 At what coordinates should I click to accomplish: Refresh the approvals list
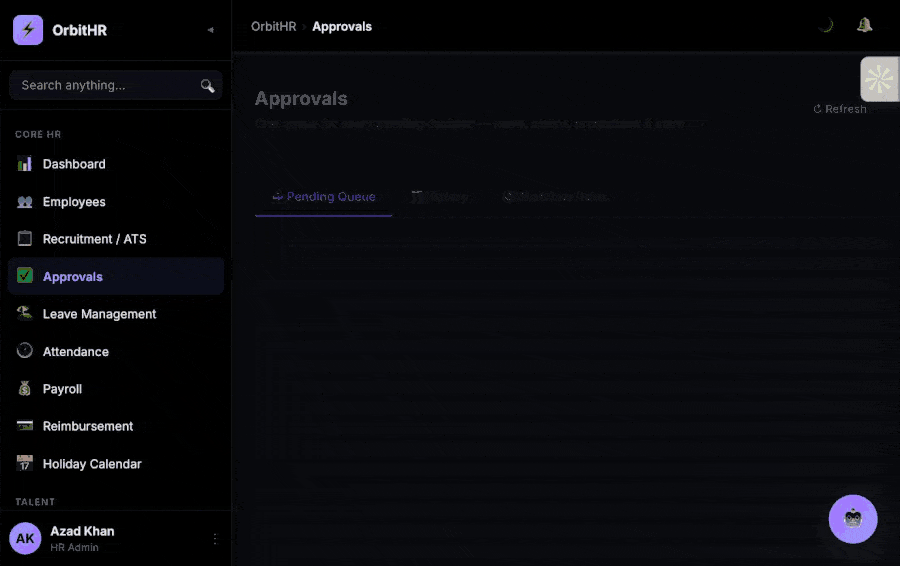(x=840, y=109)
